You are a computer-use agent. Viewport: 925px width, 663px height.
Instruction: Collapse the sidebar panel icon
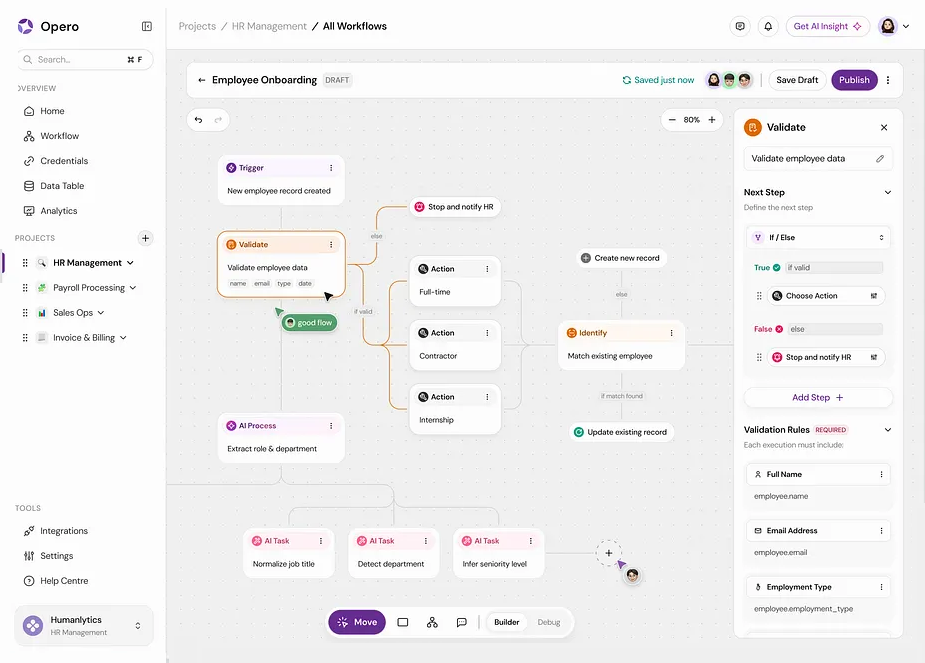click(147, 27)
